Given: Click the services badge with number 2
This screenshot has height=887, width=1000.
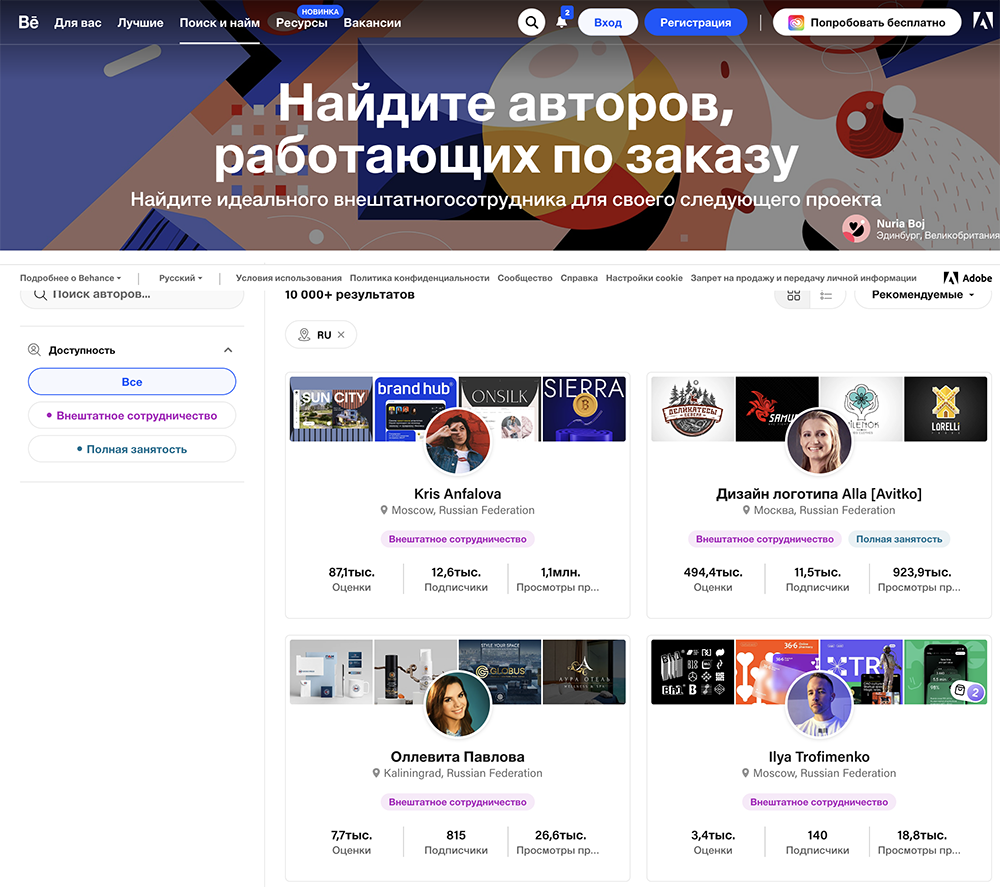Looking at the screenshot, I should 967,691.
